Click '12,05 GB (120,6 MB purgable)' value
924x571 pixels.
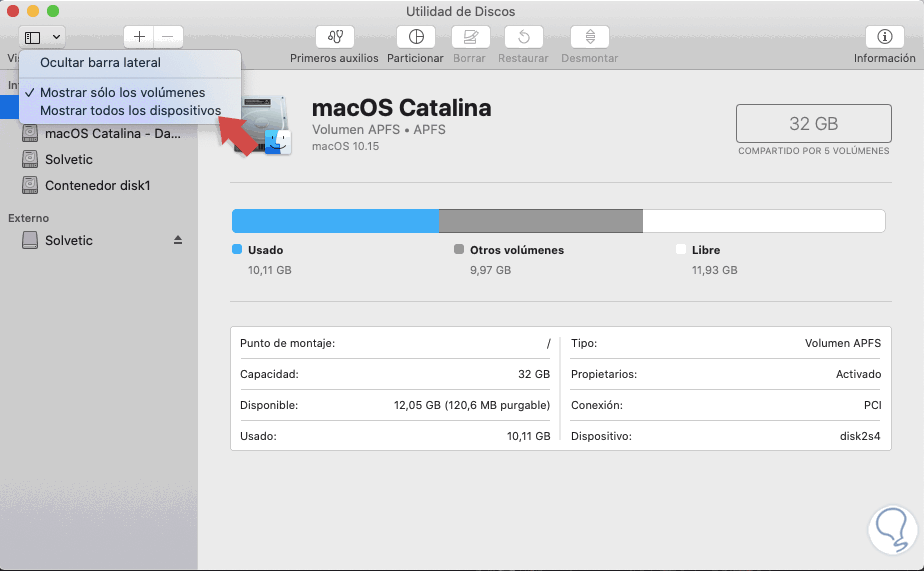[x=472, y=405]
